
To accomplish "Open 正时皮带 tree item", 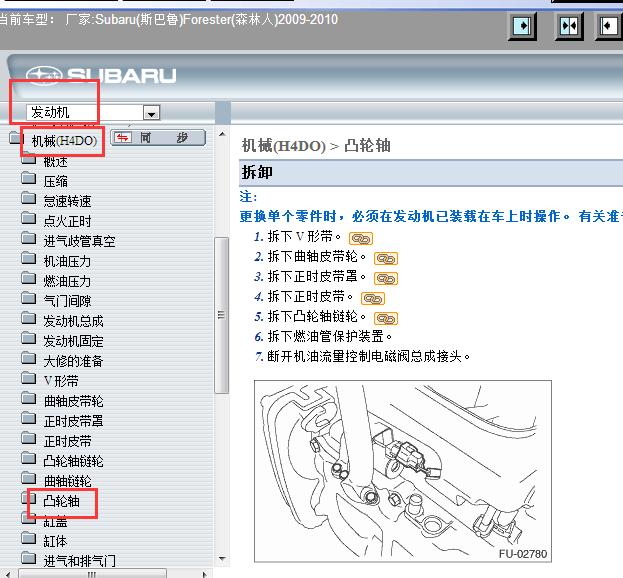I will [68, 441].
